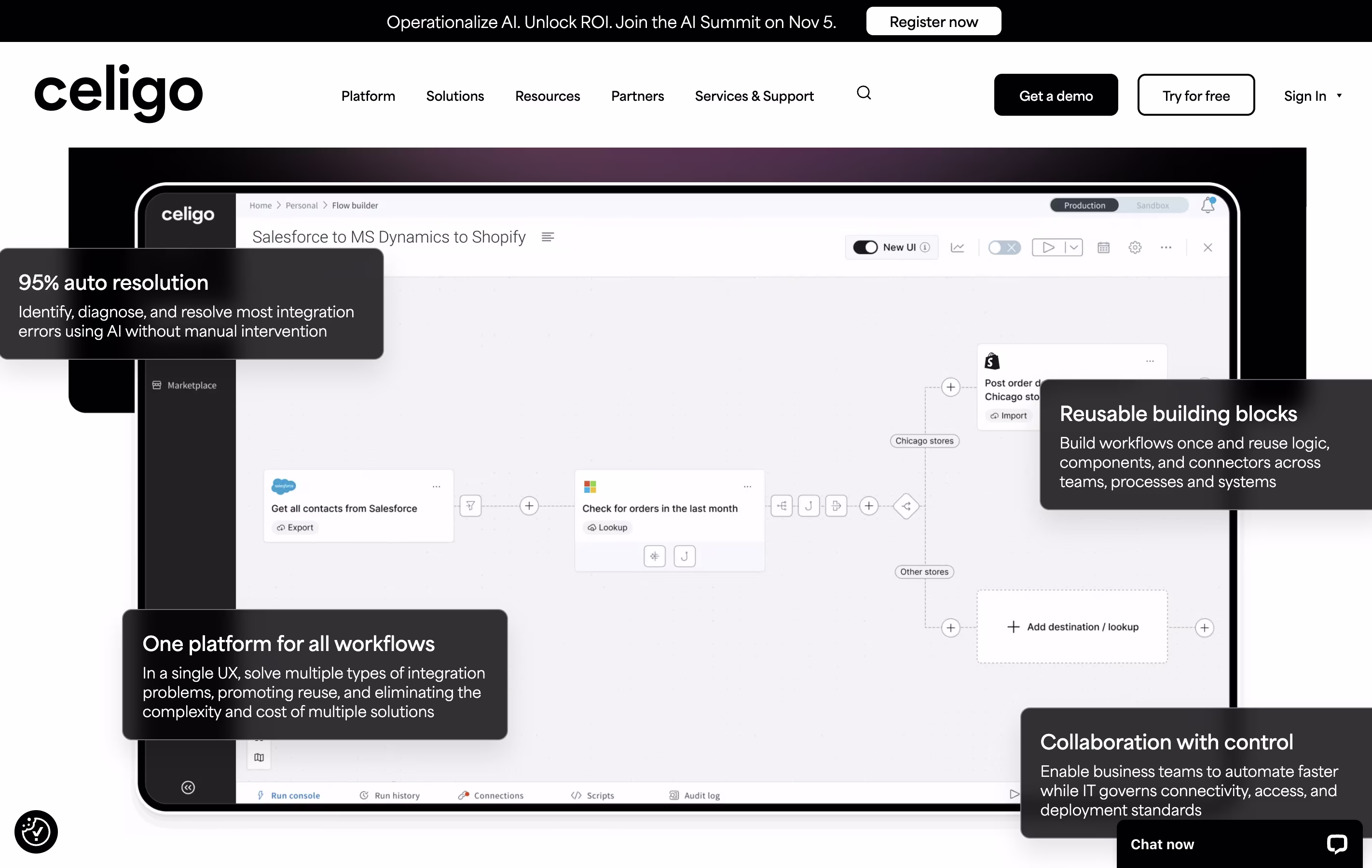Open the run flow dropdown arrow
This screenshot has width=1372, height=868.
point(1073,247)
